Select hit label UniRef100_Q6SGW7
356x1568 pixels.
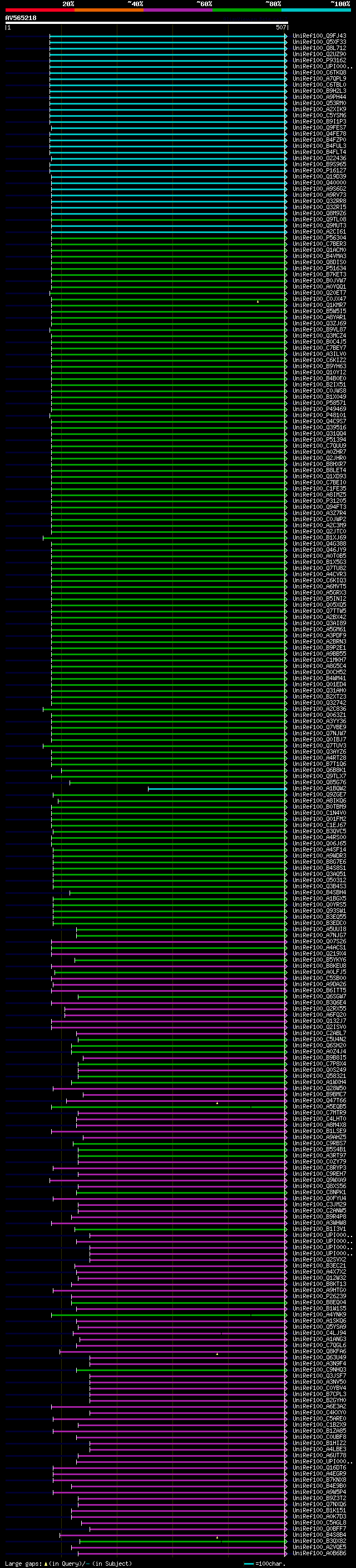pos(319,996)
